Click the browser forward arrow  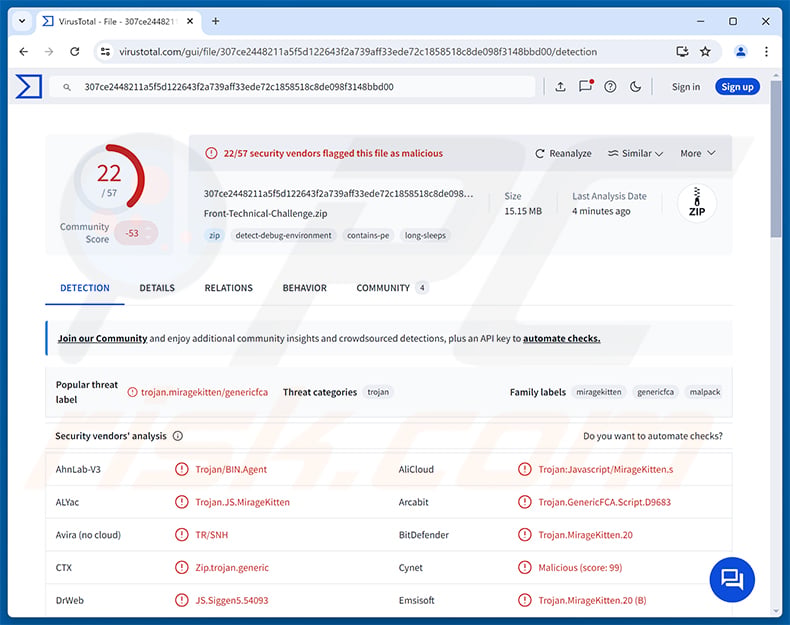pos(49,51)
